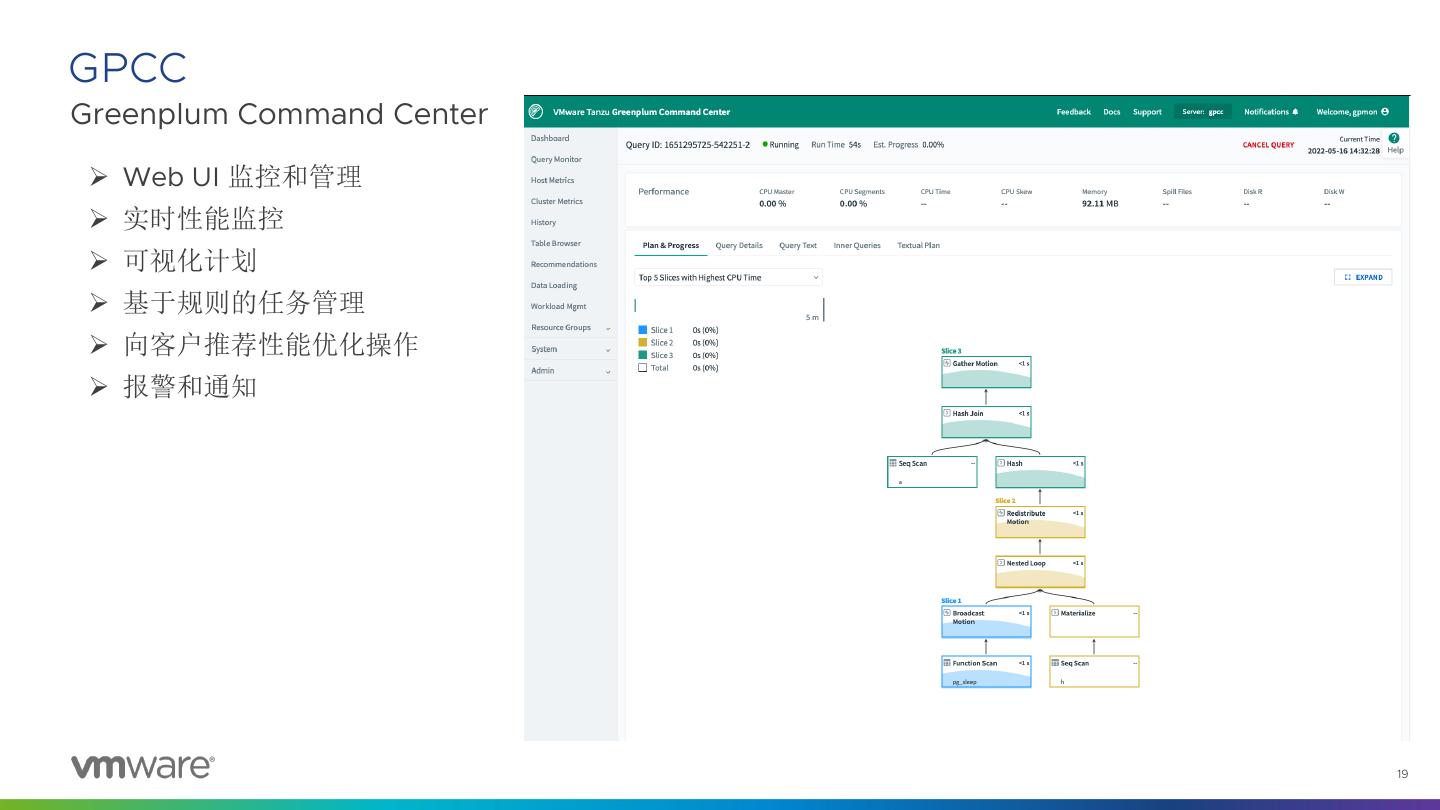The width and height of the screenshot is (1440, 810).
Task: Click the Slice 1 label above Broadcast Motion
Action: tap(951, 601)
